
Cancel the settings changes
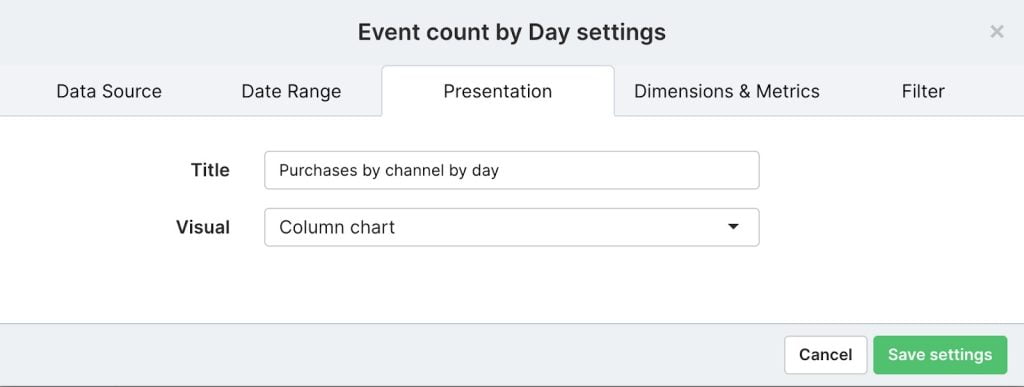825,355
